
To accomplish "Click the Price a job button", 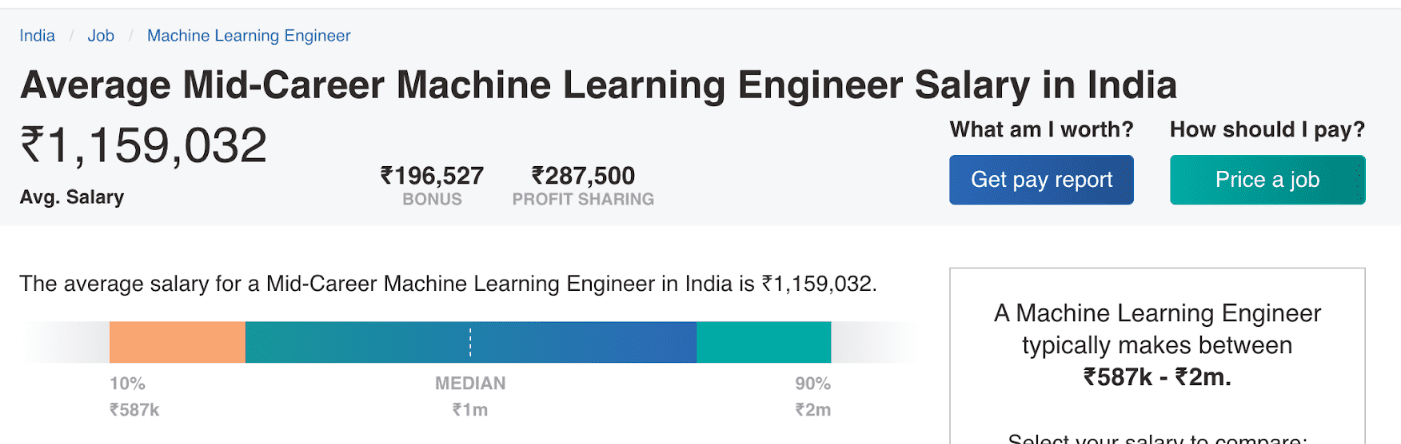I will tap(1267, 180).
